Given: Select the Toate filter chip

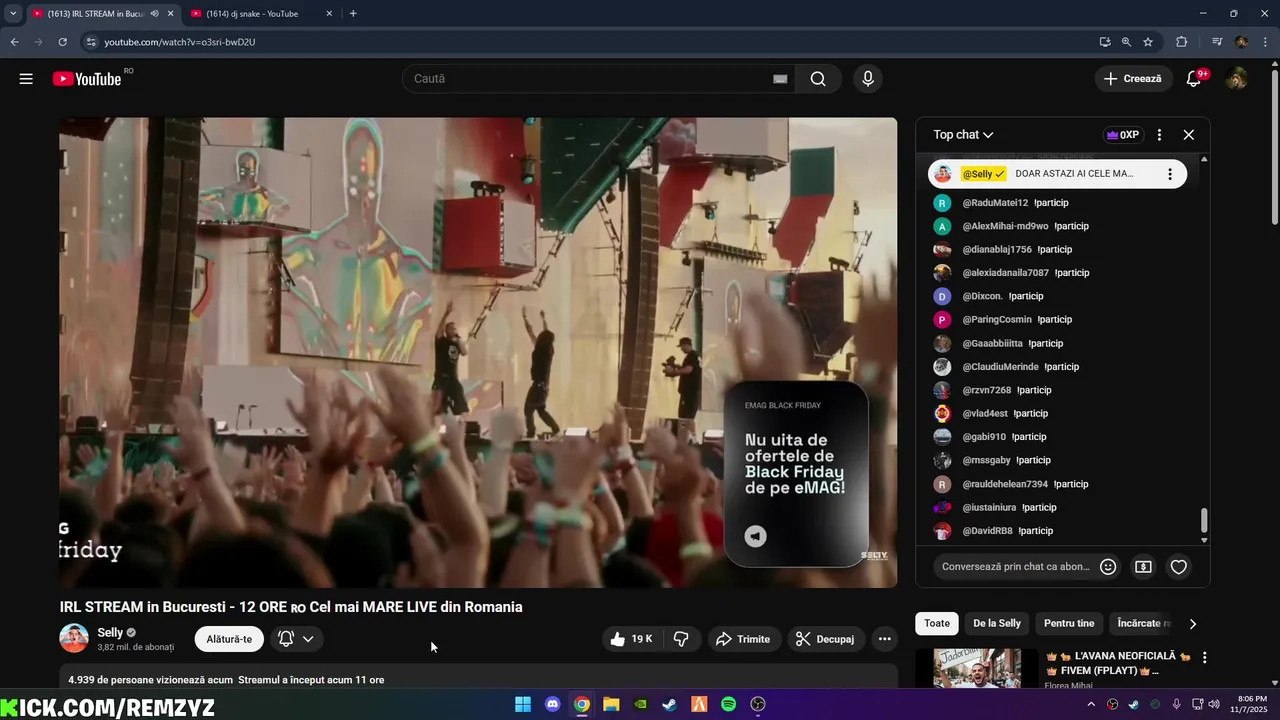Looking at the screenshot, I should click(937, 624).
